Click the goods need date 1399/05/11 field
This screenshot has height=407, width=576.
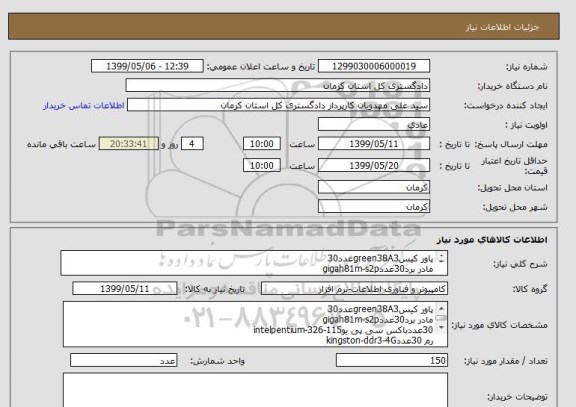pos(125,289)
